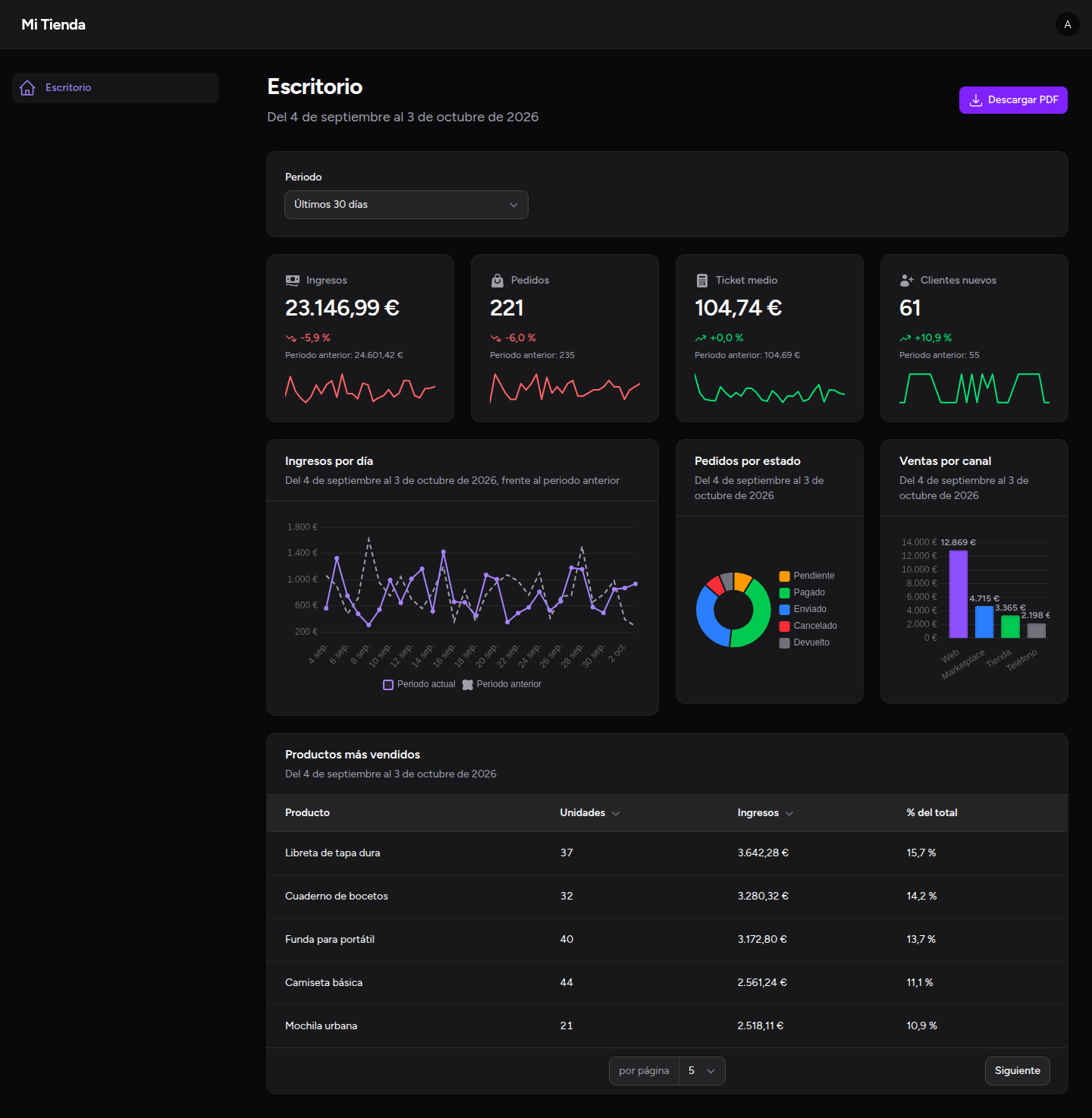
Task: Click the Funda para portátil product name
Action: coord(330,940)
